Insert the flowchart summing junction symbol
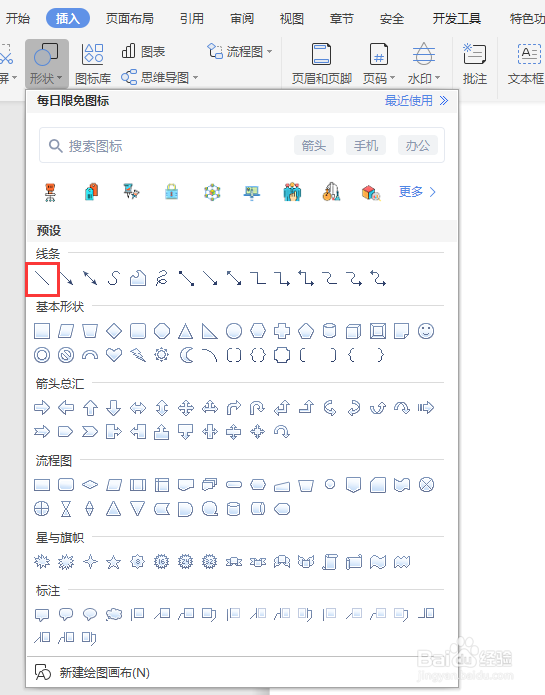The height and width of the screenshot is (695, 545). [x=426, y=485]
